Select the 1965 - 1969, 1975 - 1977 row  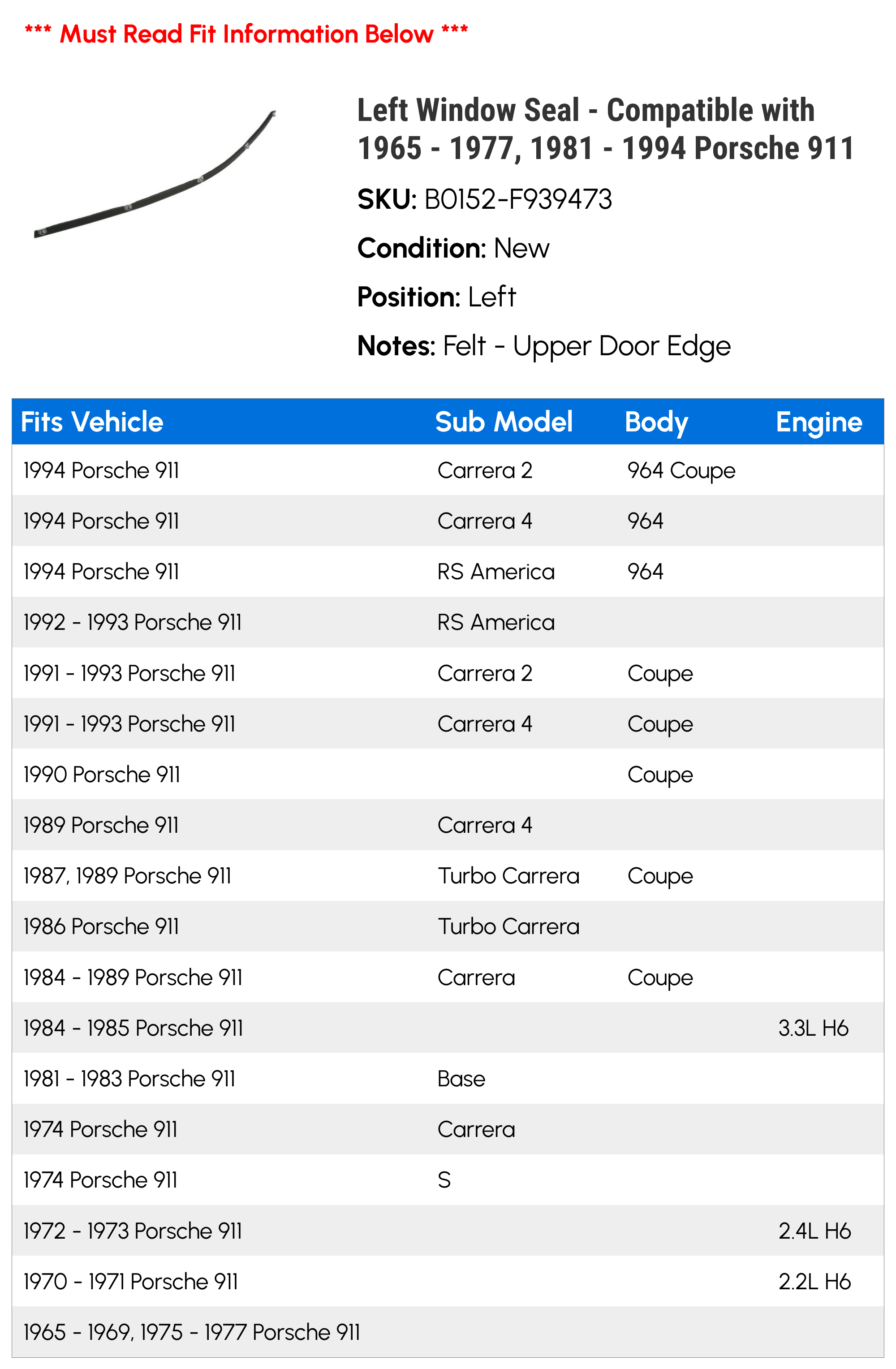point(448,1332)
